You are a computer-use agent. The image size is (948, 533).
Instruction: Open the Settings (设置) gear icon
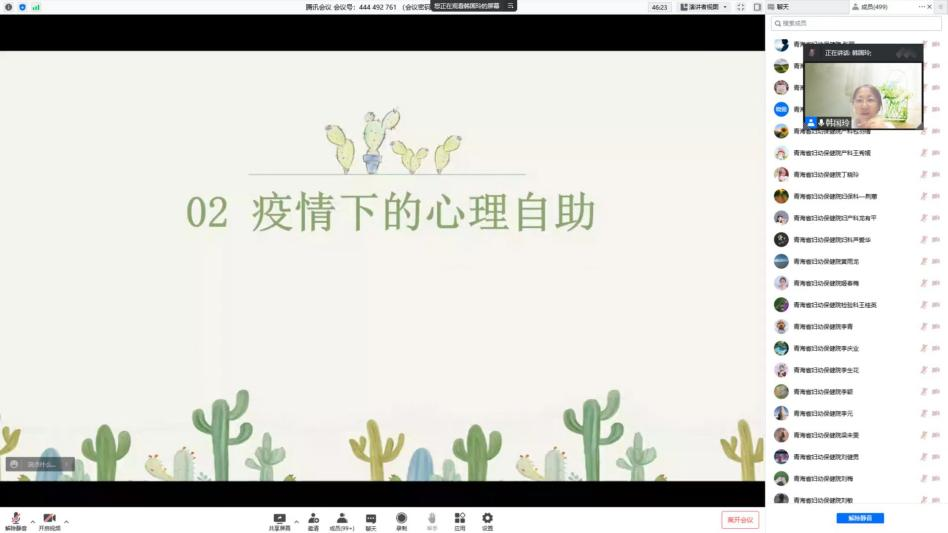[x=487, y=519]
